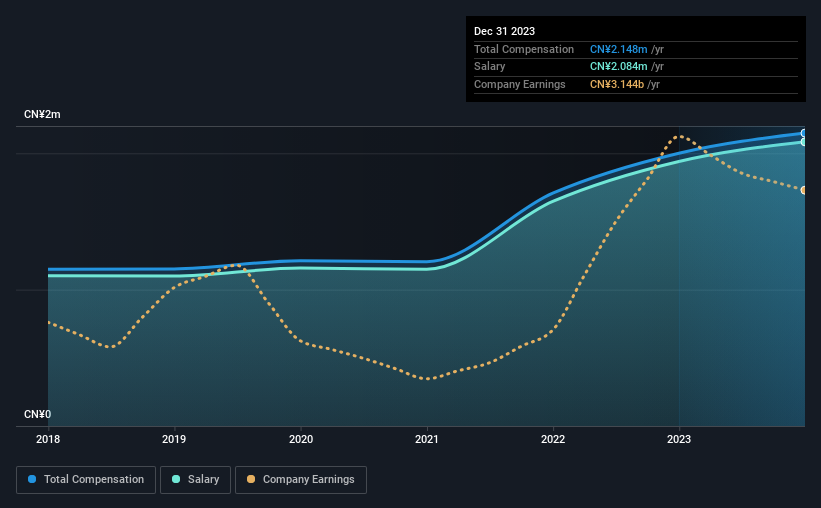Screen dimensions: 821x508
Task: Click the teal Salary endpoint marker
Action: click(804, 142)
